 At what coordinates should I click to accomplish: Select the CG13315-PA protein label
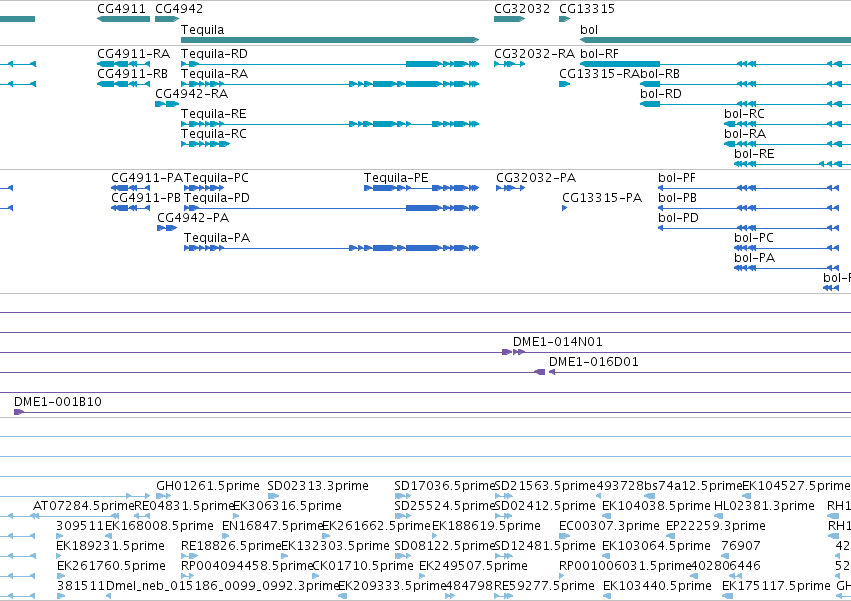pyautogui.click(x=602, y=198)
